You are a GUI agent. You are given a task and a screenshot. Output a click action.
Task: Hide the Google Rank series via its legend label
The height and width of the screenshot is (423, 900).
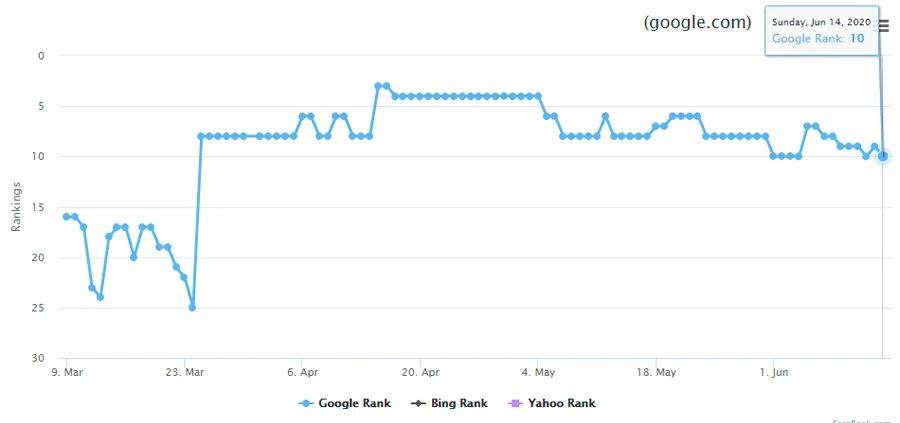(x=354, y=403)
